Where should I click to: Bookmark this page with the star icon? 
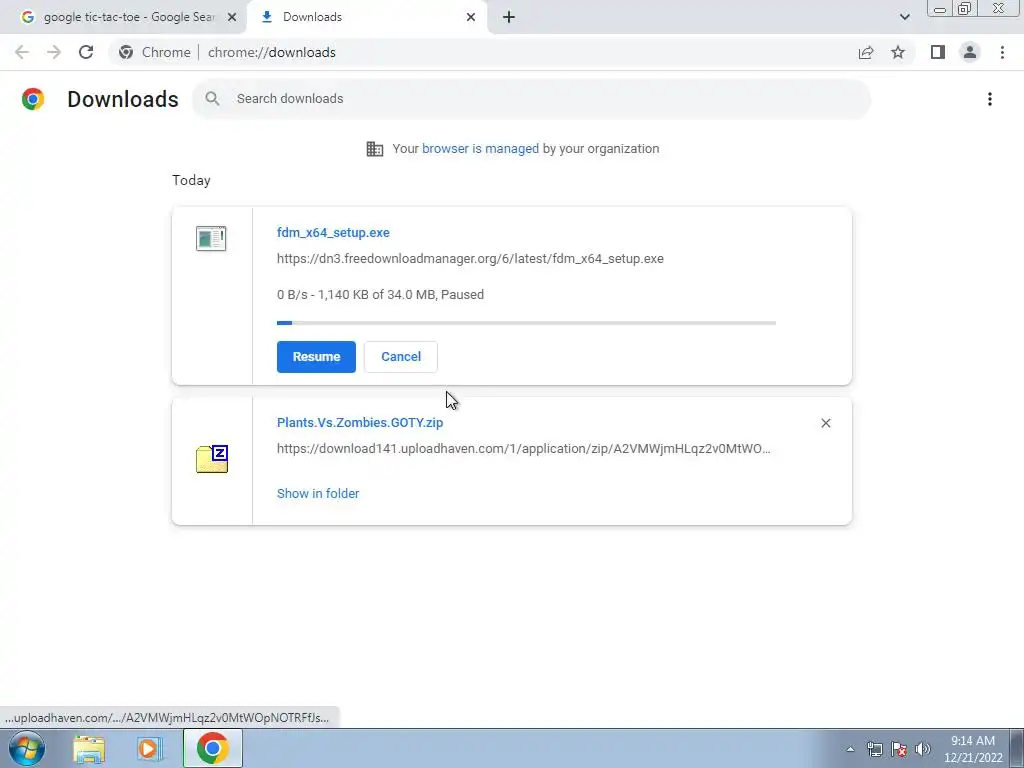(898, 52)
